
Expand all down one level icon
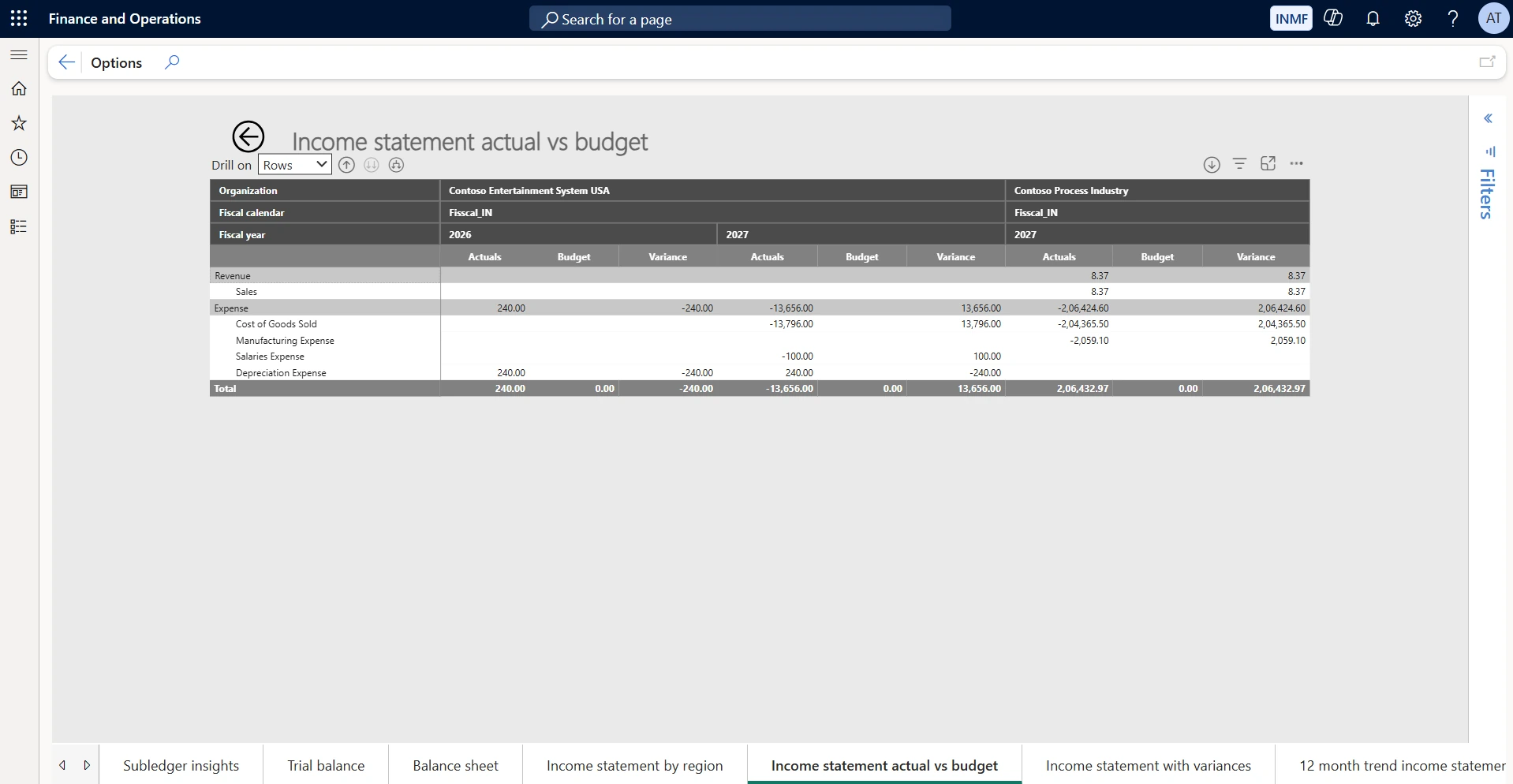397,165
